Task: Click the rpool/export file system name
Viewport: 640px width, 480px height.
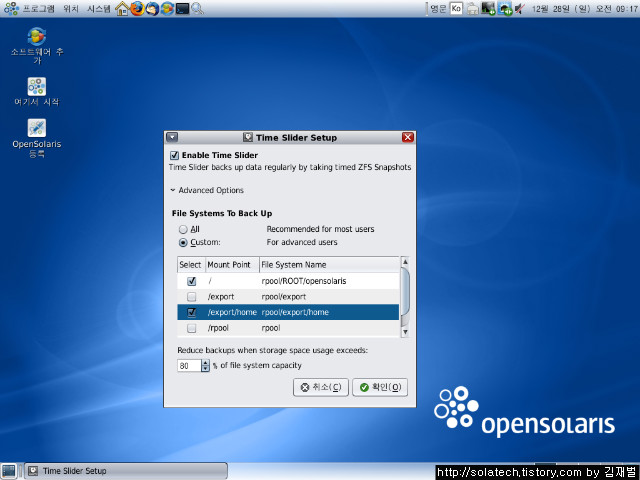Action: (283, 297)
